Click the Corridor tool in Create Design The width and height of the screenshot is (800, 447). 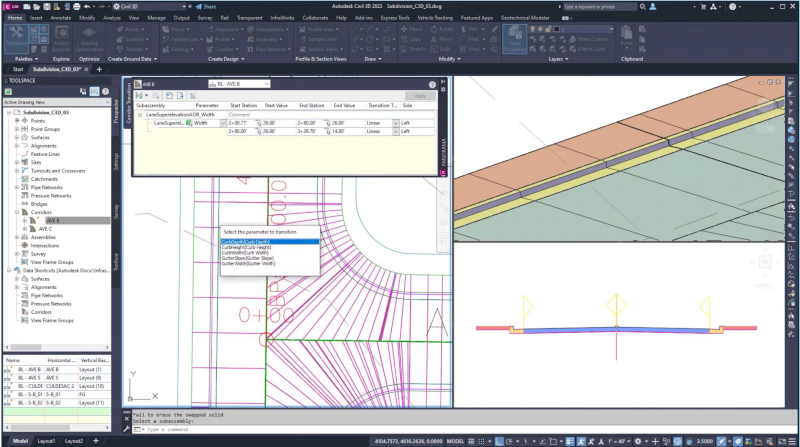click(x=223, y=49)
